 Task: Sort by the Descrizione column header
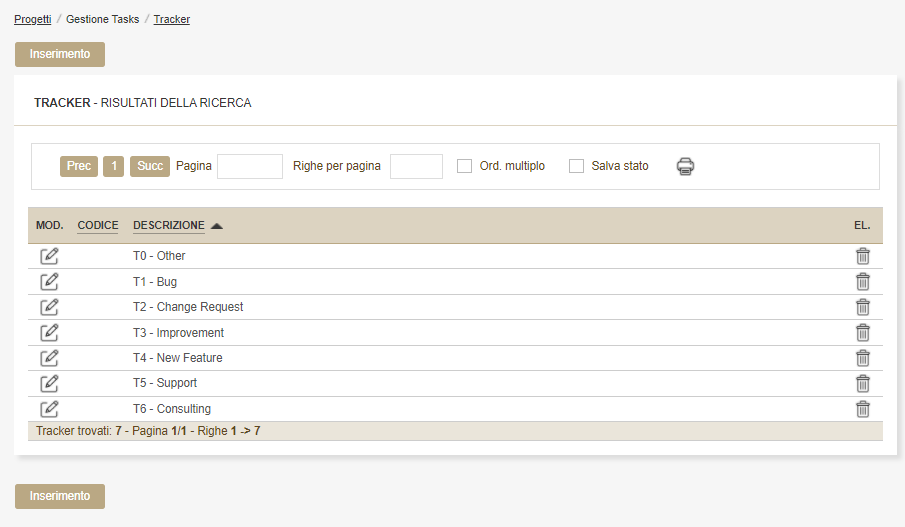click(168, 226)
